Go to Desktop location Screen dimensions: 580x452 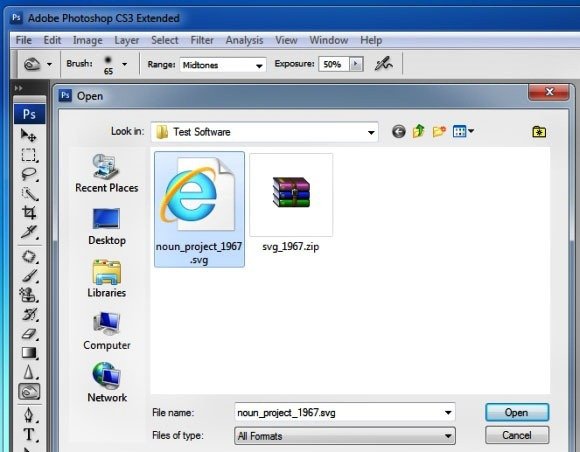(x=107, y=226)
